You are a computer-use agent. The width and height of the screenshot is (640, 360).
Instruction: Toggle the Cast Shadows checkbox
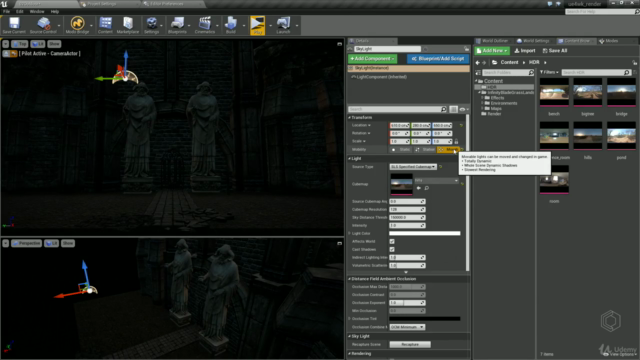click(x=392, y=249)
